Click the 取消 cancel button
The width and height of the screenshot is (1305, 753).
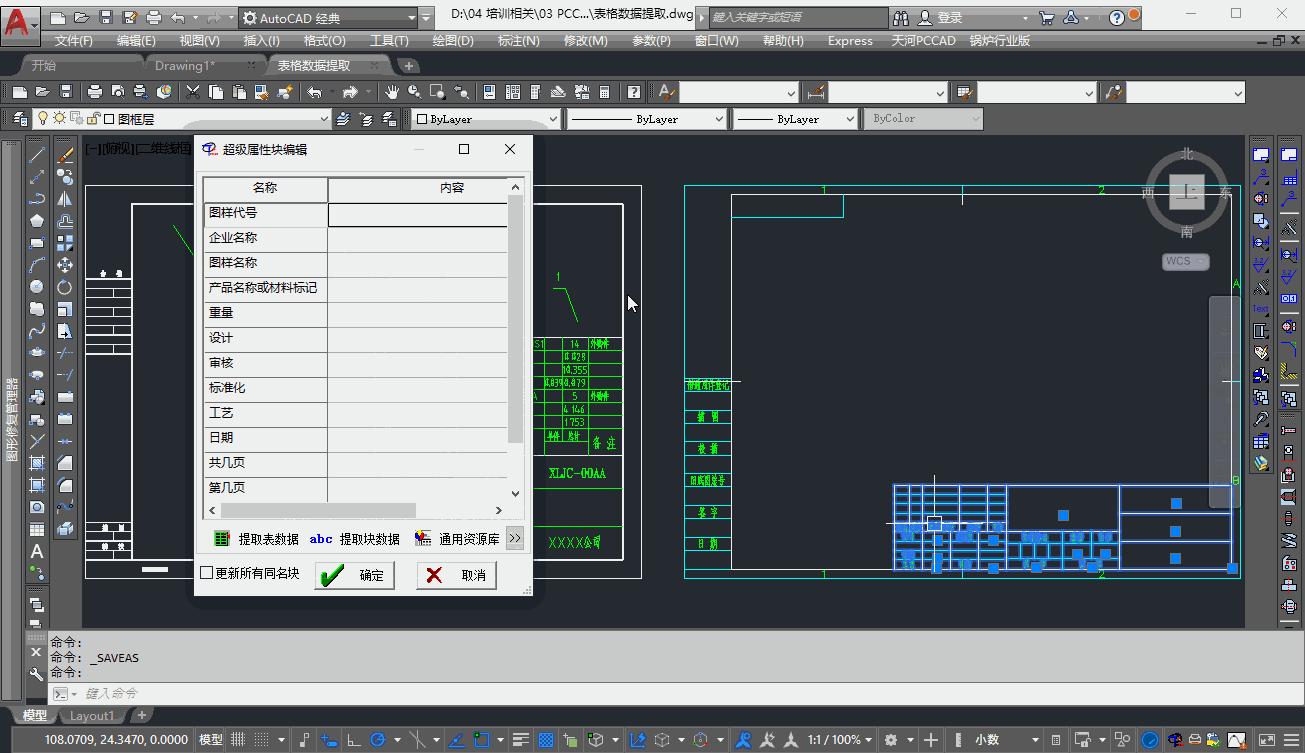point(457,575)
